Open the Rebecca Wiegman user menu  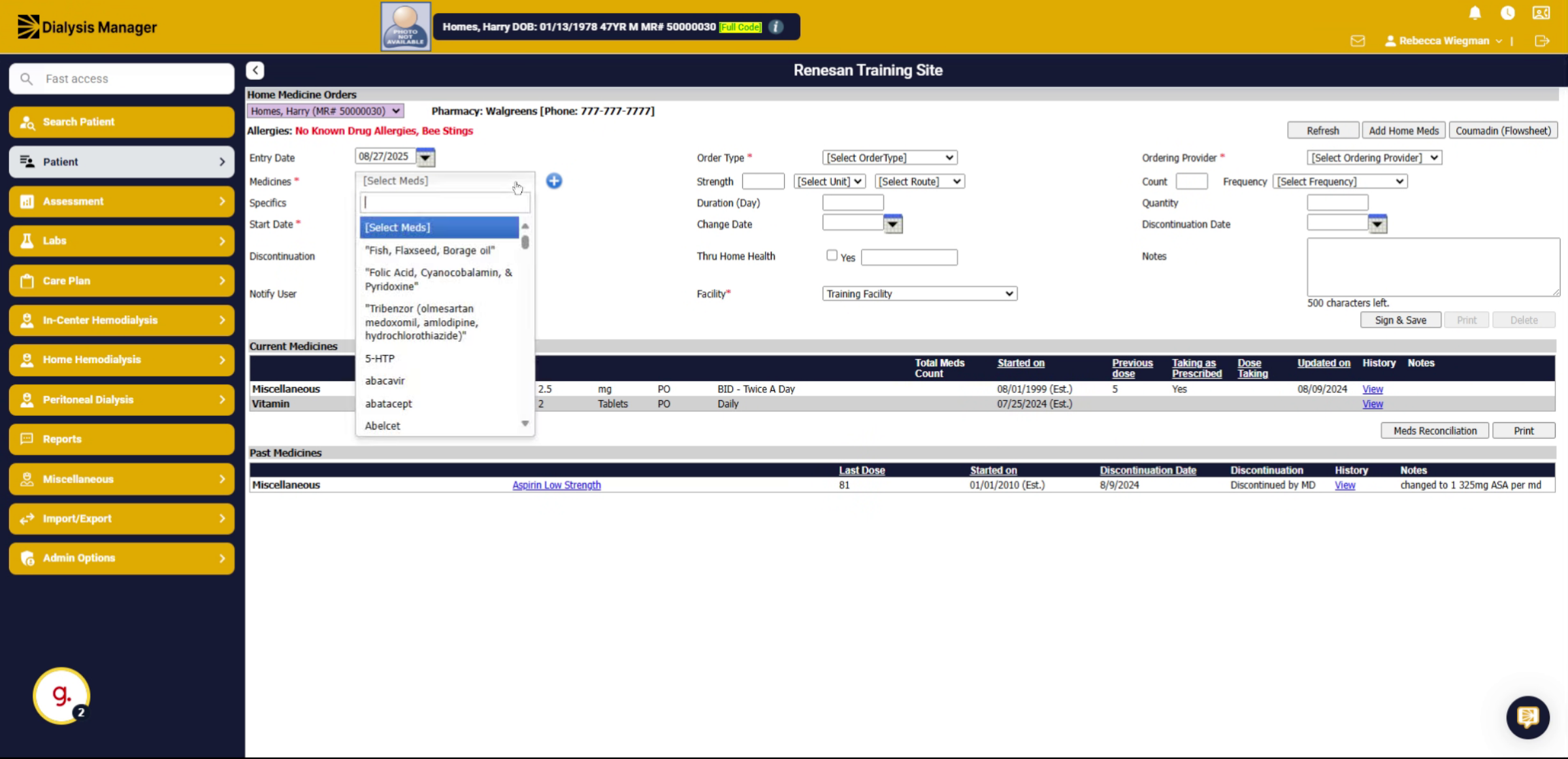point(1443,41)
